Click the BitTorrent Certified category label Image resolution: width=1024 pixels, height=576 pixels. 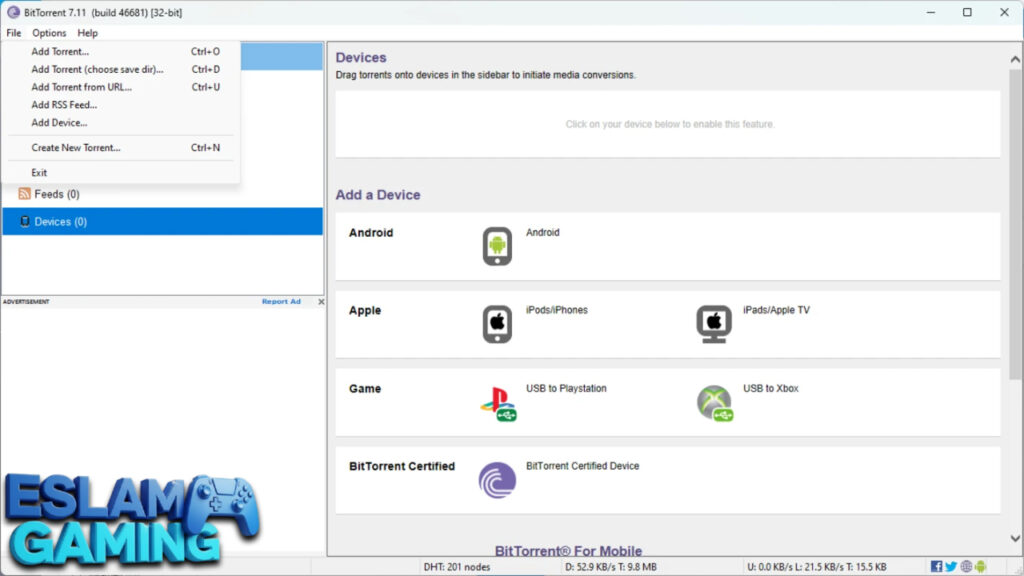[x=402, y=466]
